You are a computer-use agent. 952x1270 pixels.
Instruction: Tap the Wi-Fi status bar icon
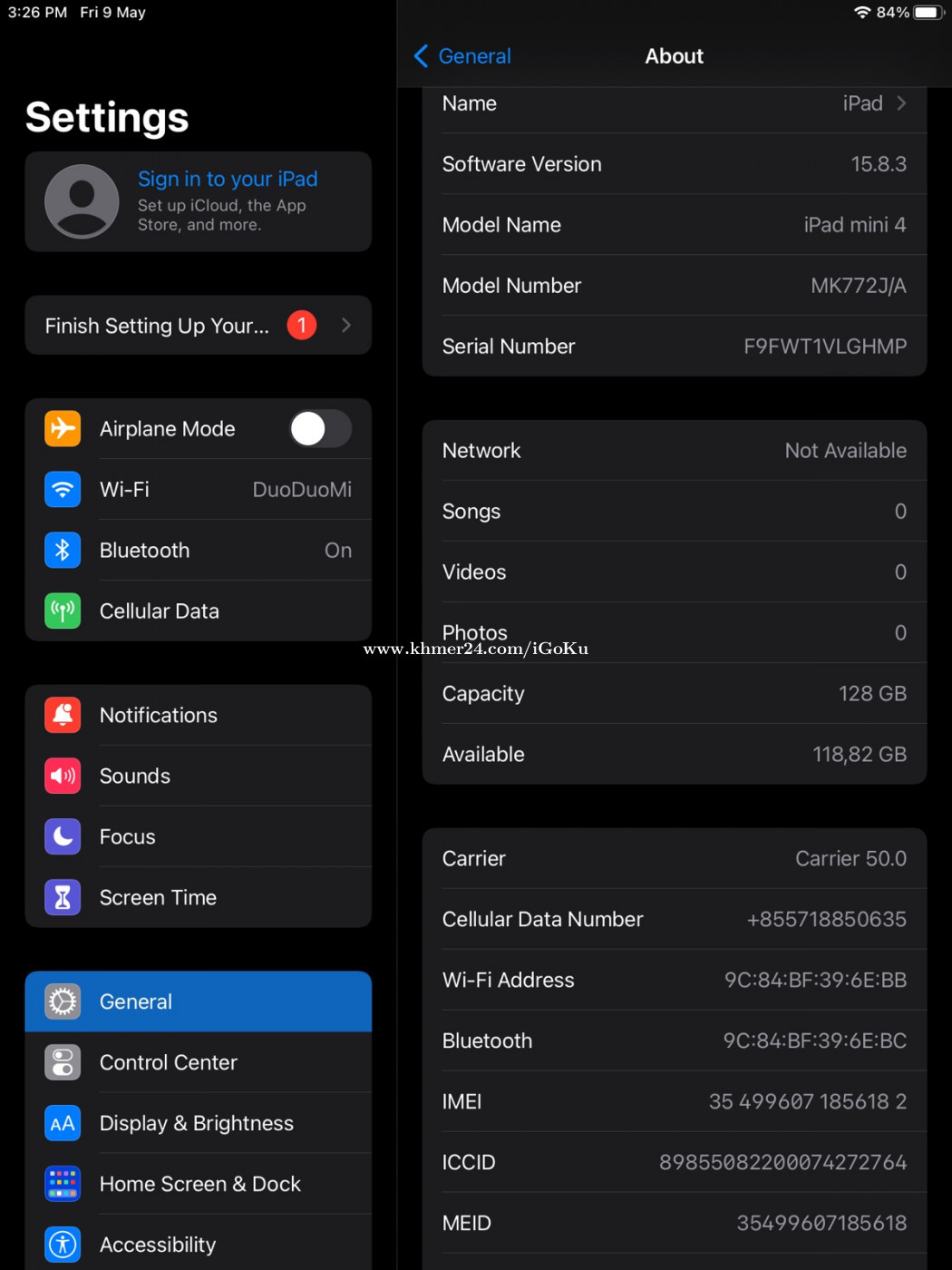coord(862,13)
